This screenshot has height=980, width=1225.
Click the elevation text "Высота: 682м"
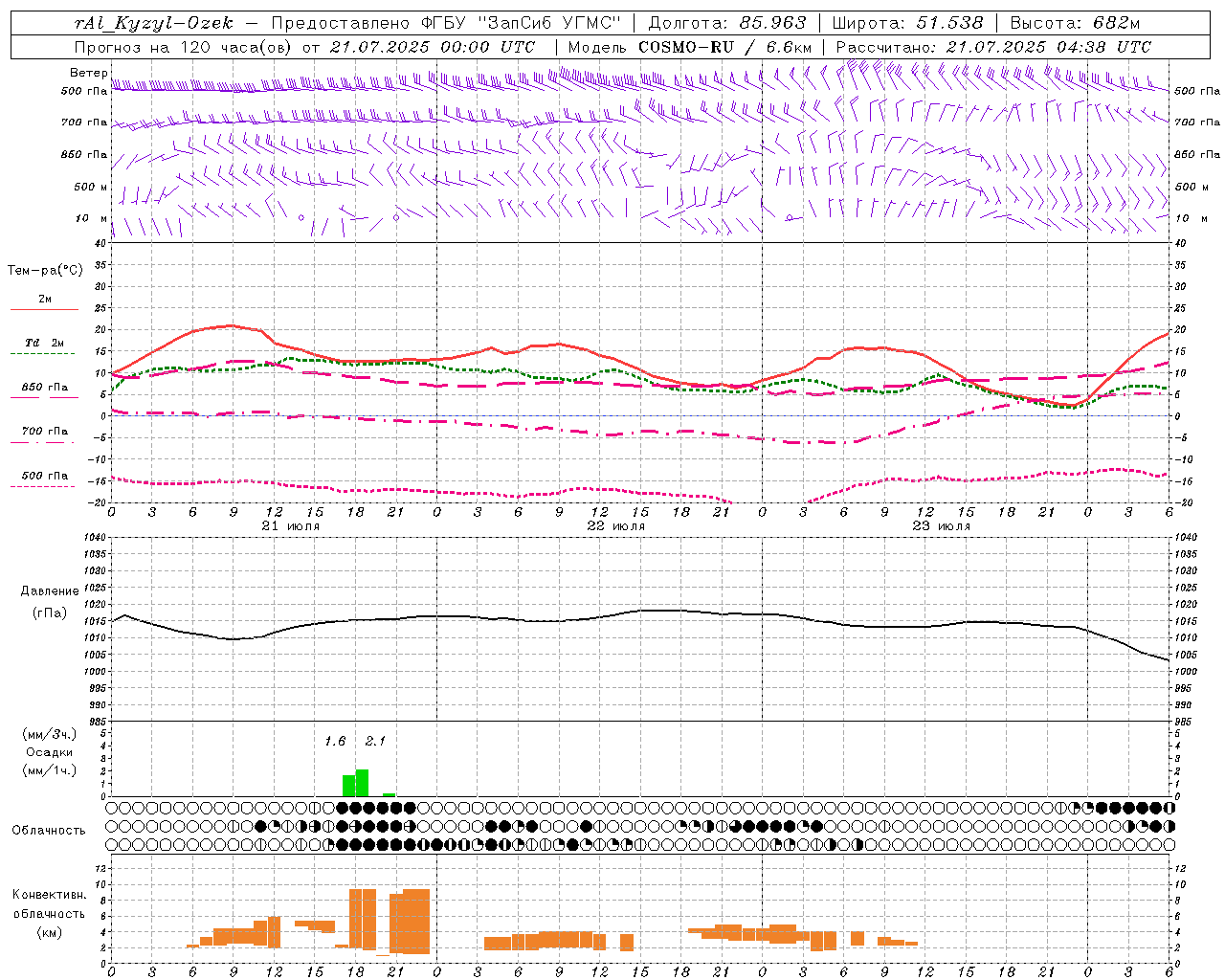tap(1075, 23)
